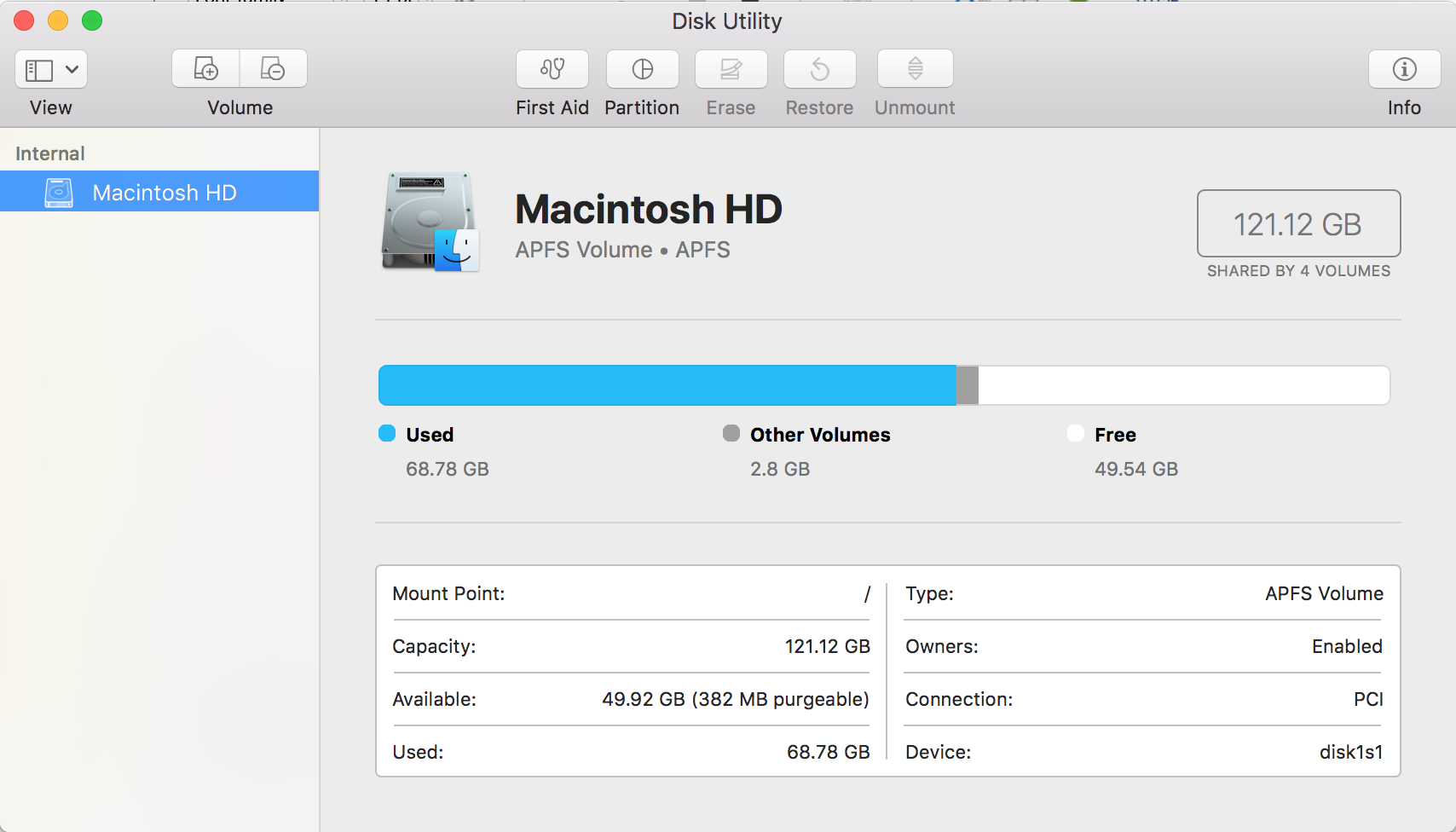Click the "Capacity:" row label

coord(434,646)
